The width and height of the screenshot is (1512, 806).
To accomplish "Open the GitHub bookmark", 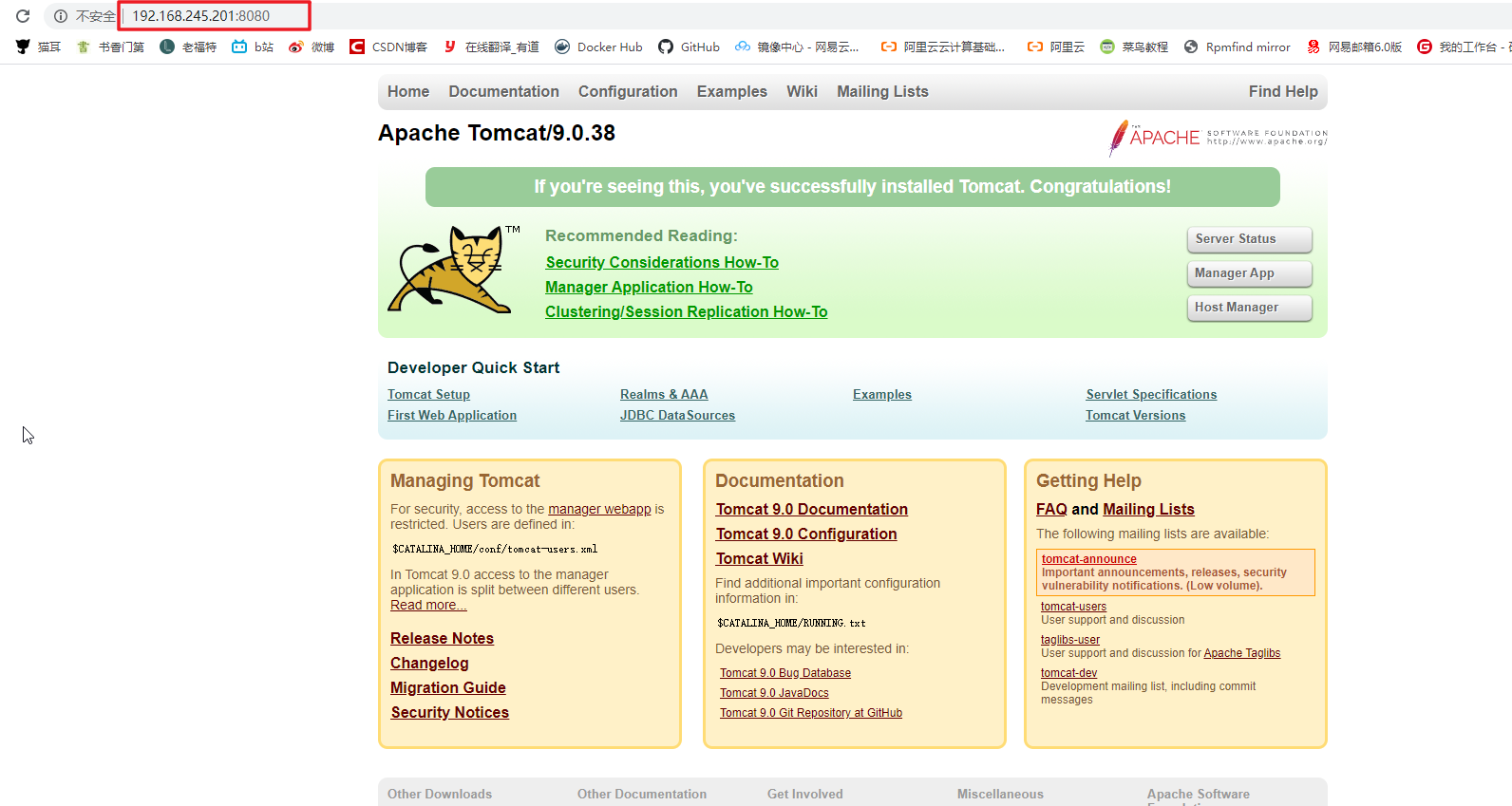I will pos(689,47).
